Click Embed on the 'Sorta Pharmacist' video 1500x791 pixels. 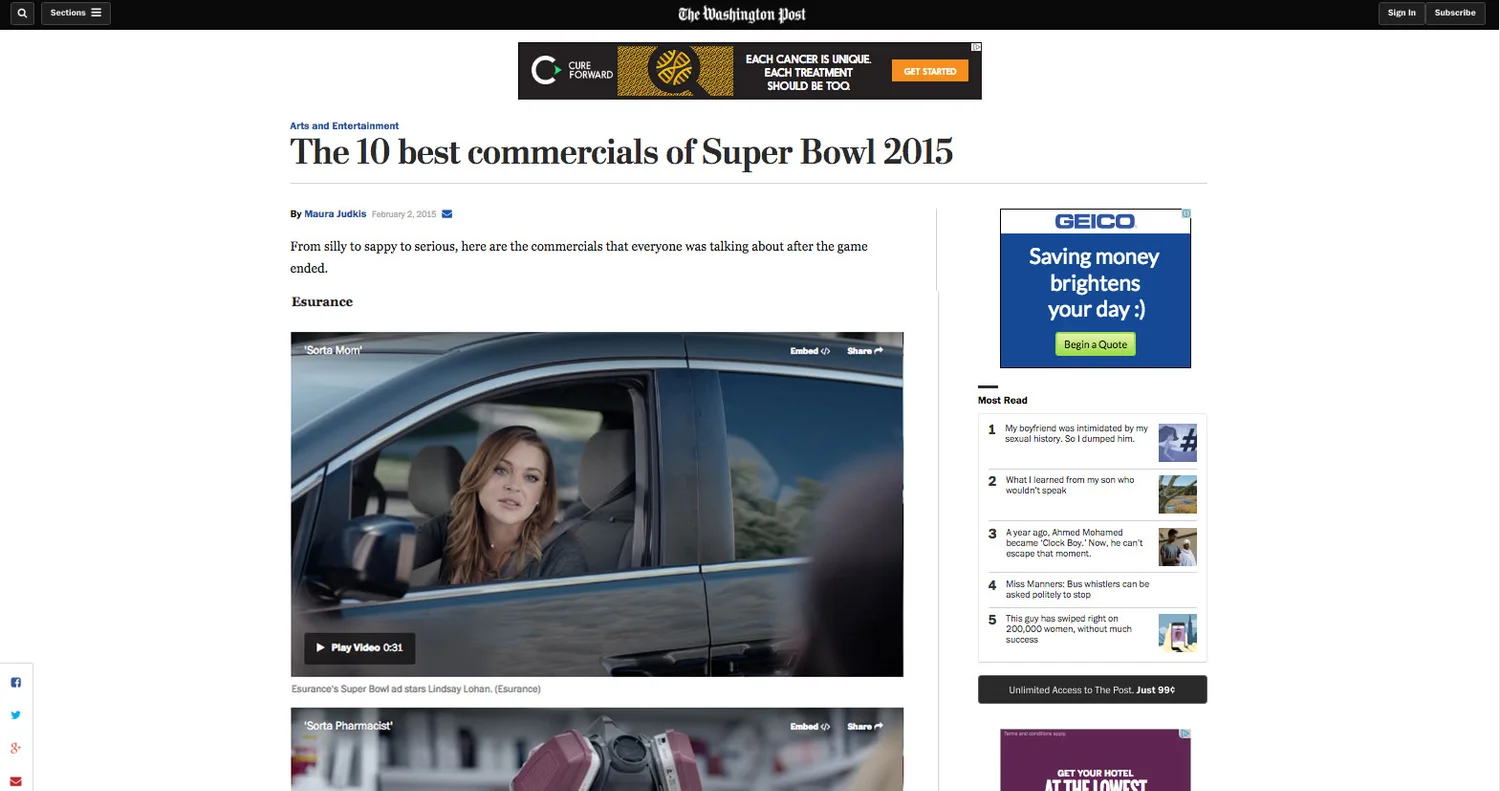coord(810,727)
